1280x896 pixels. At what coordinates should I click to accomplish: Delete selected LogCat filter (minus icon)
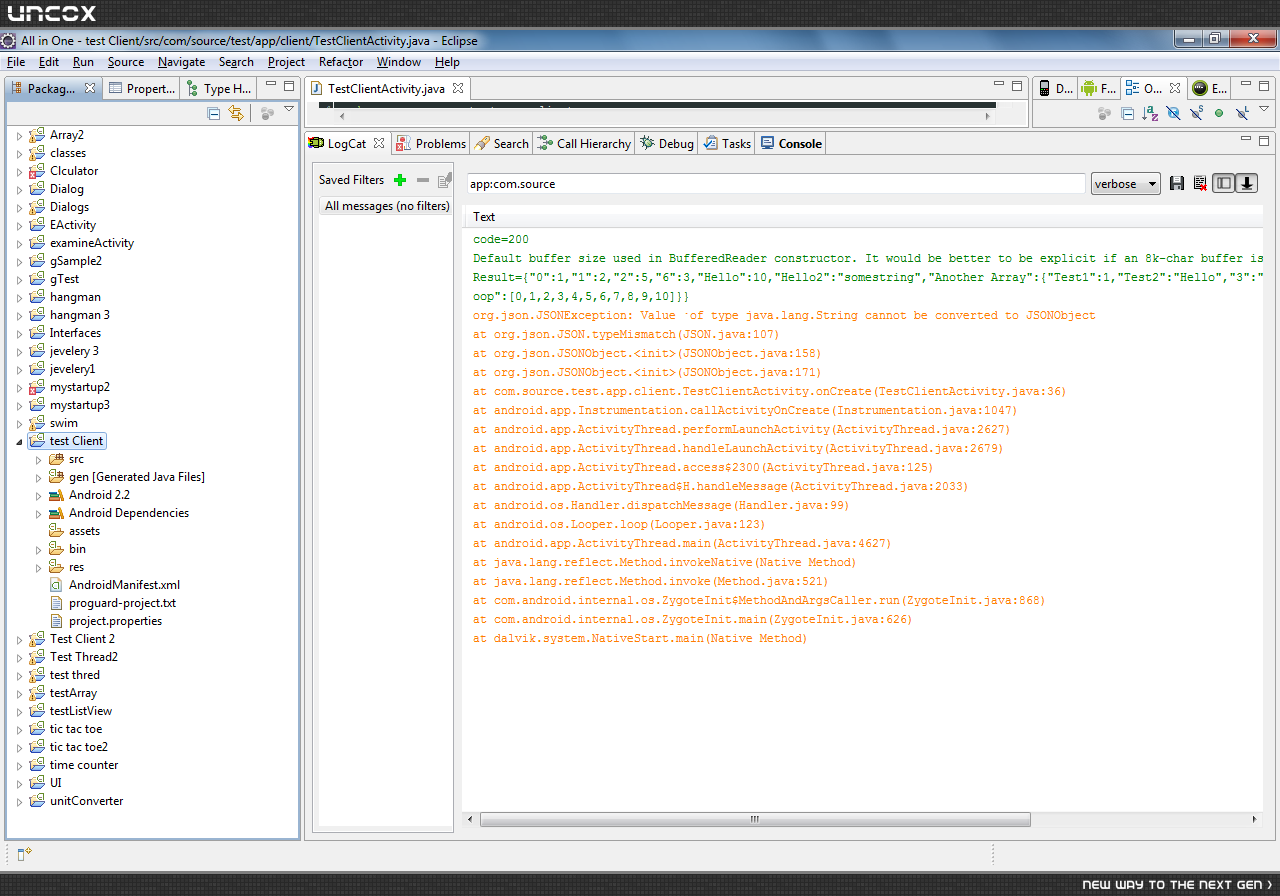pyautogui.click(x=422, y=180)
